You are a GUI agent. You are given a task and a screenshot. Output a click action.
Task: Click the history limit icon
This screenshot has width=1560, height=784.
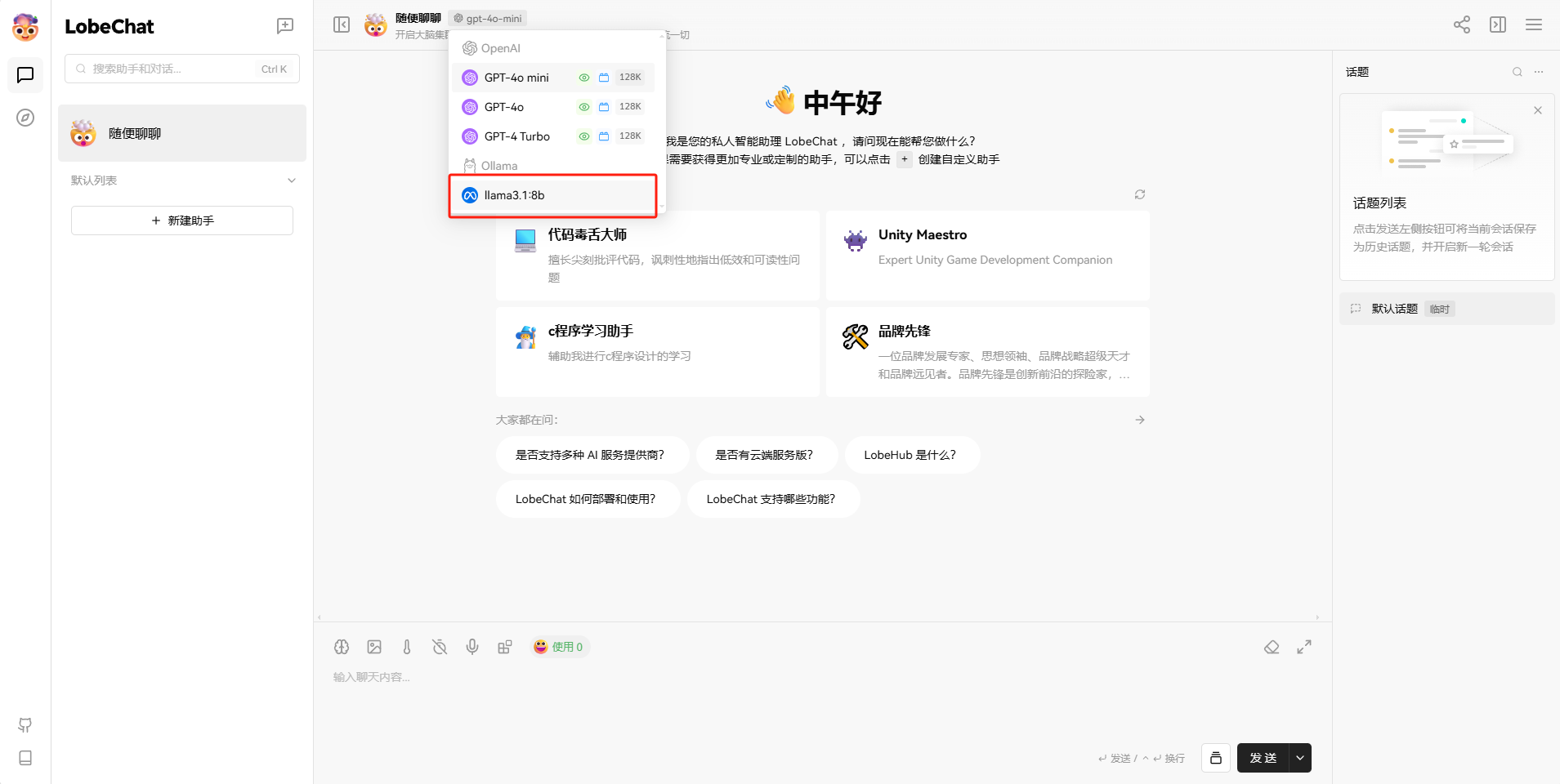pyautogui.click(x=440, y=647)
